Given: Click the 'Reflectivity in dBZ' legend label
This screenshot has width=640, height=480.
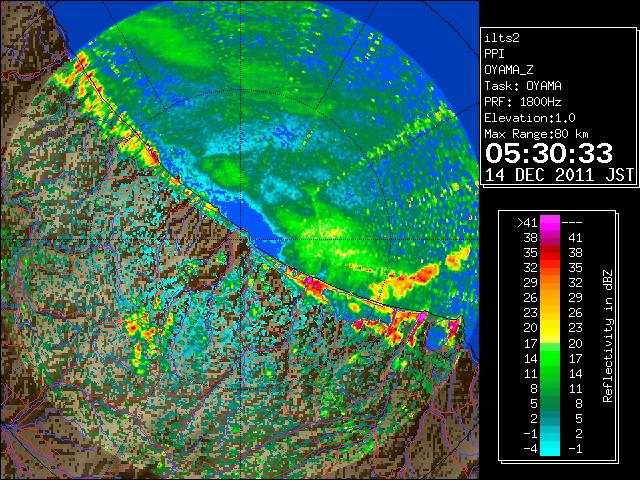Looking at the screenshot, I should [608, 336].
